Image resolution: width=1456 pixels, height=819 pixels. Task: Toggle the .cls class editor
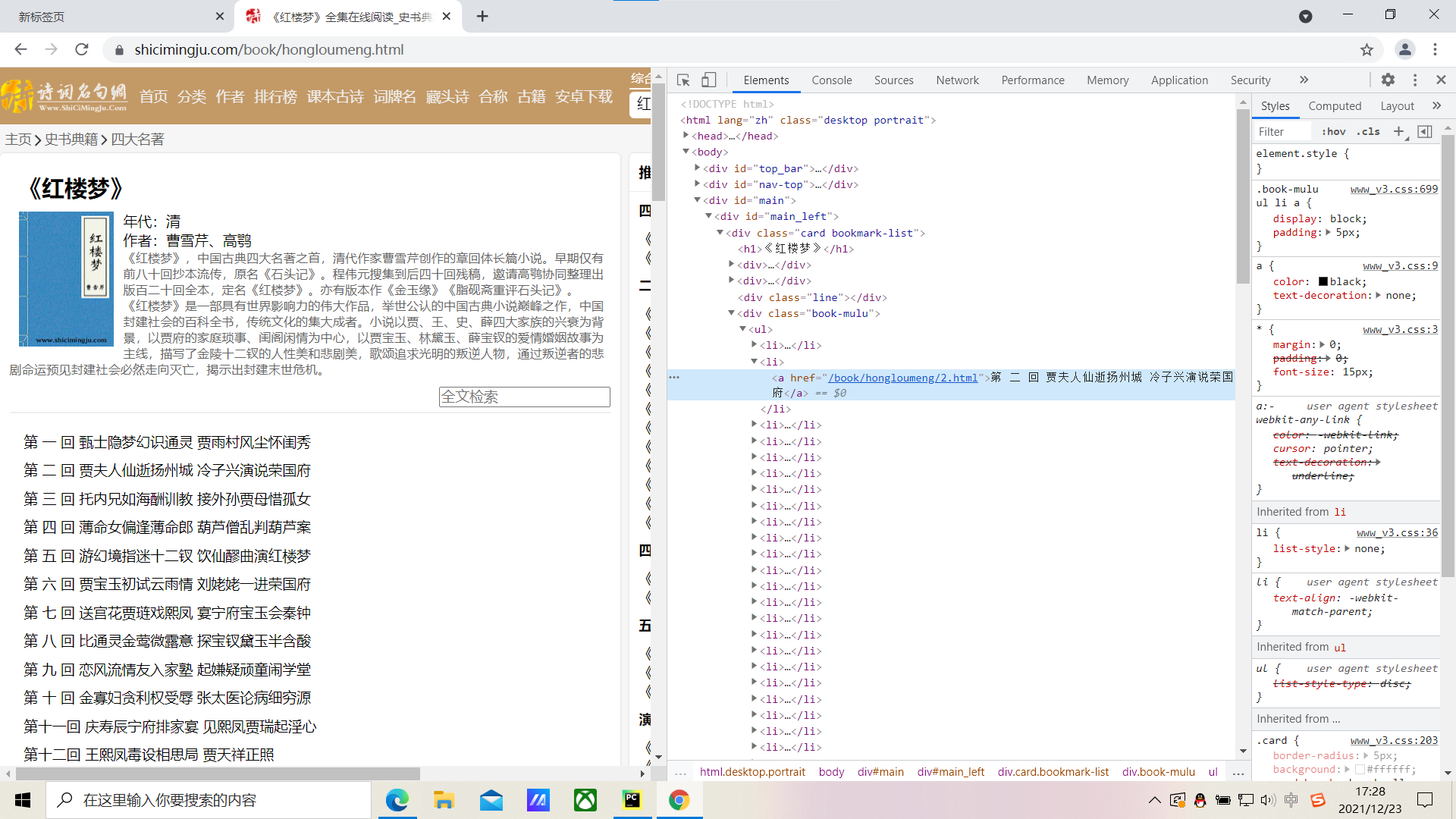1369,131
